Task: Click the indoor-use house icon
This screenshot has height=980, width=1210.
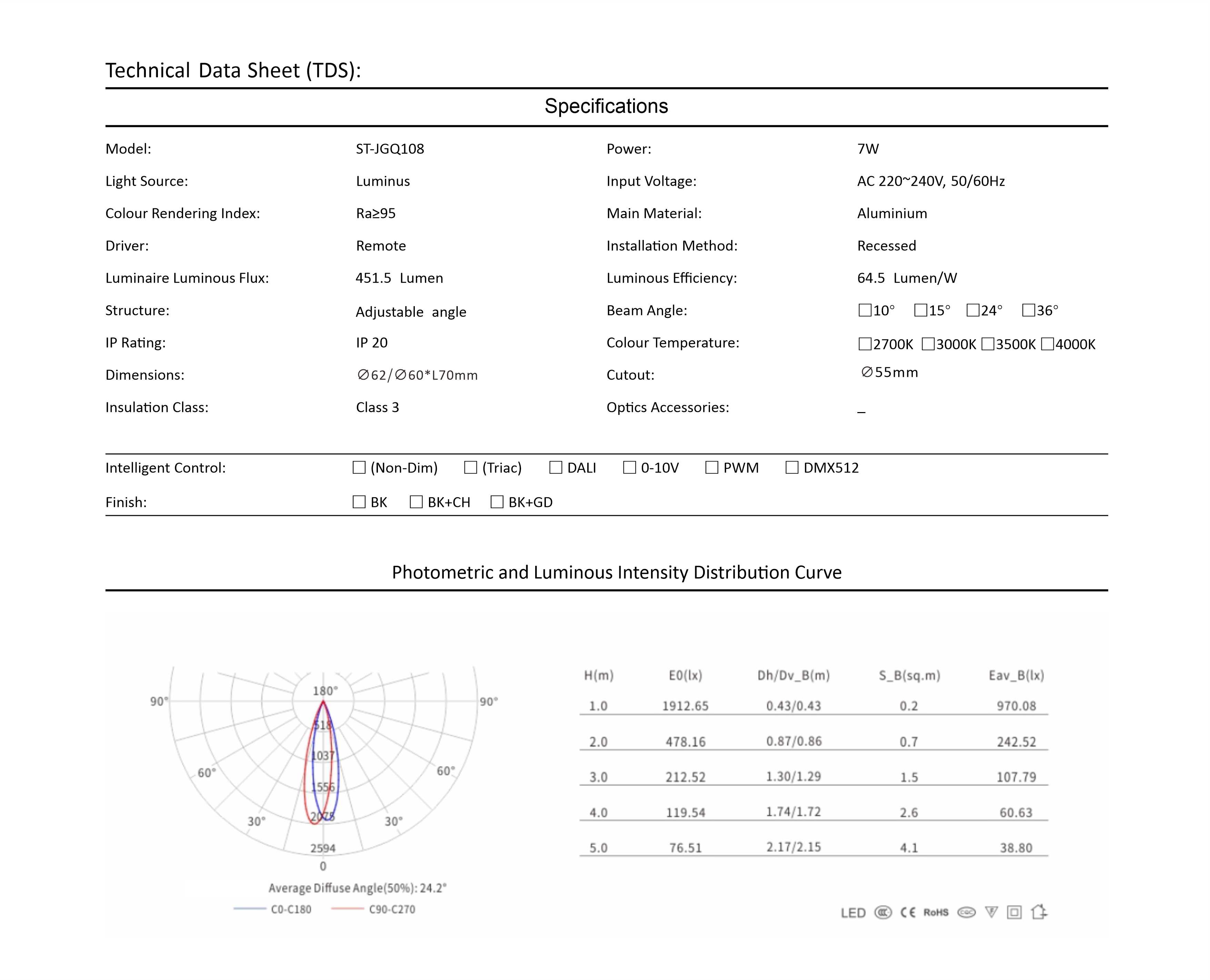Action: (1038, 912)
